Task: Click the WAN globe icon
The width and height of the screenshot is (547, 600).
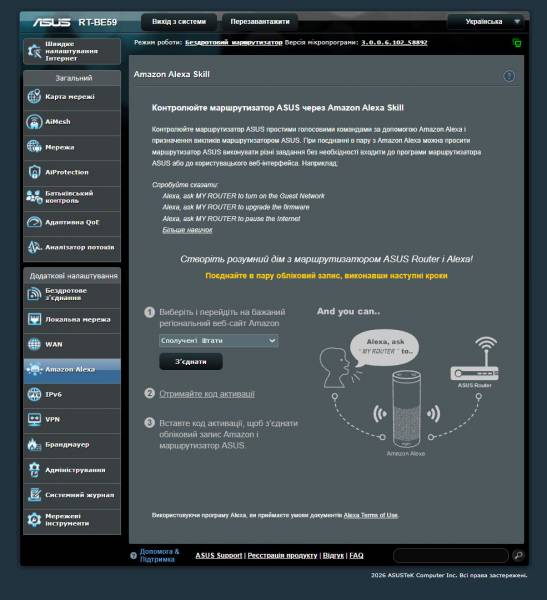Action: pyautogui.click(x=34, y=344)
